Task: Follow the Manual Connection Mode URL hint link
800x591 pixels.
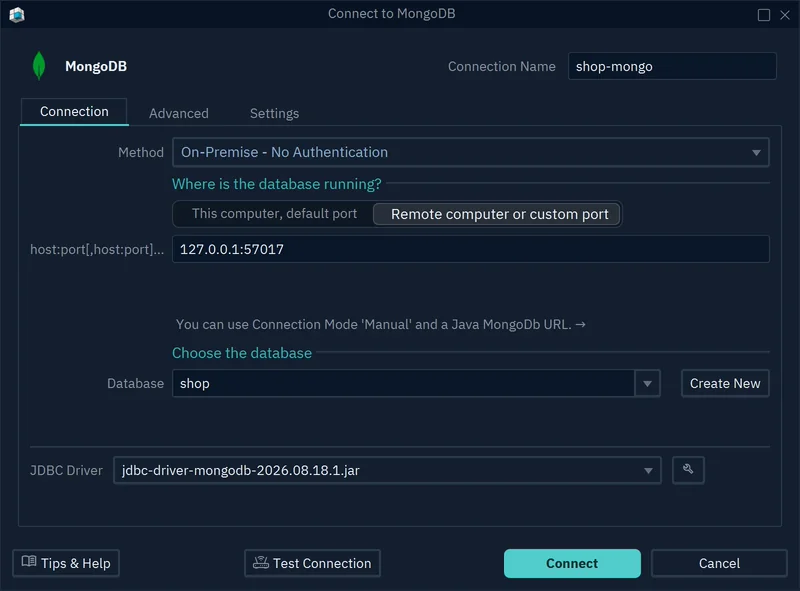Action: pos(381,325)
